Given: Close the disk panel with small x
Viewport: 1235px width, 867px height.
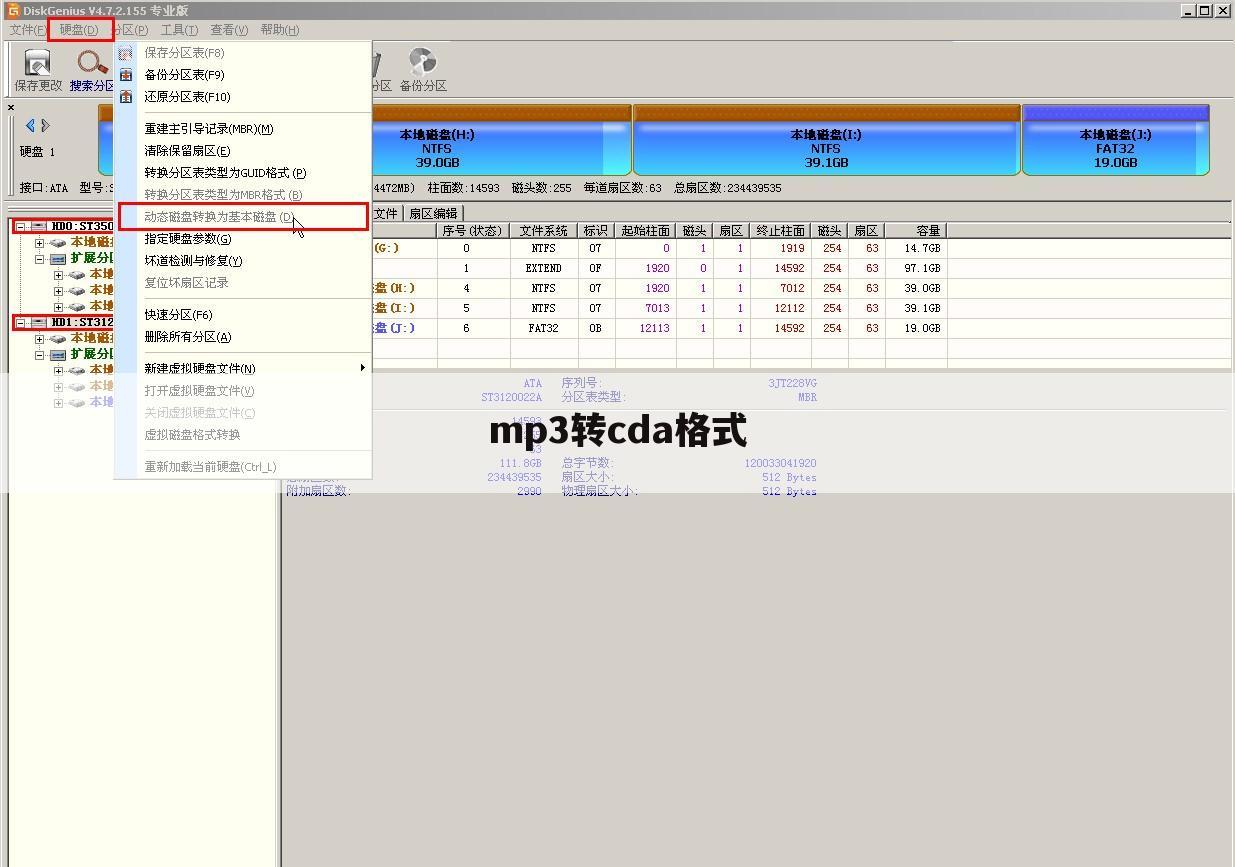Looking at the screenshot, I should point(11,107).
